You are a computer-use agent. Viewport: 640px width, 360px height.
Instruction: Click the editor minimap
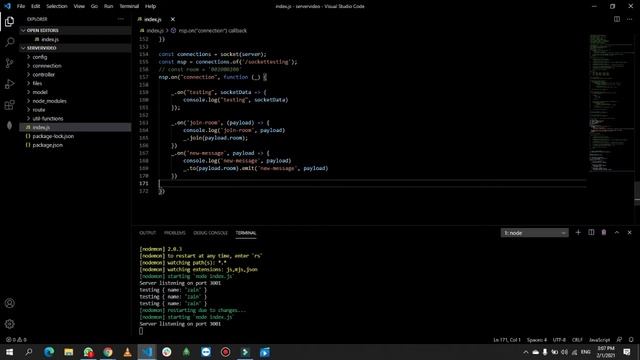tap(611, 102)
